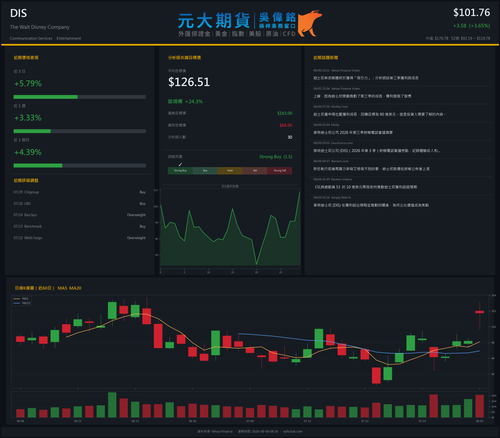Click the +5.79% three-day performance value
Screen dimensions: 500x438
28,83
